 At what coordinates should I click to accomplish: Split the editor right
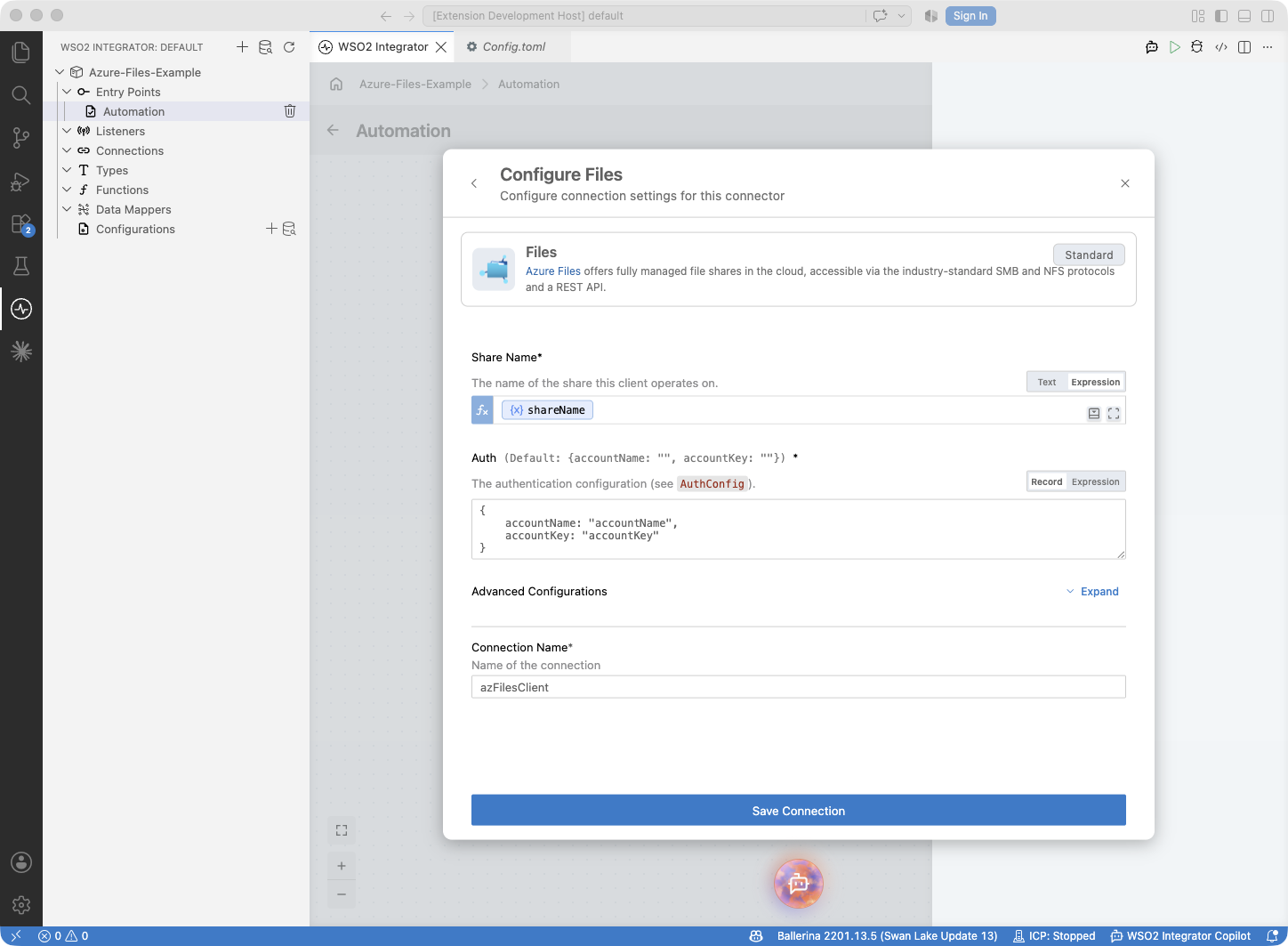[1244, 47]
